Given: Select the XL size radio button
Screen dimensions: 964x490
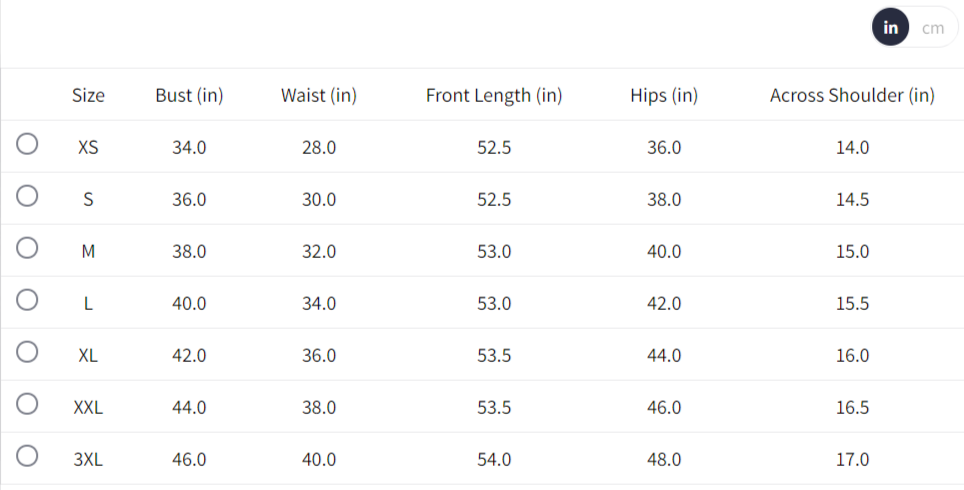Looking at the screenshot, I should [x=28, y=354].
